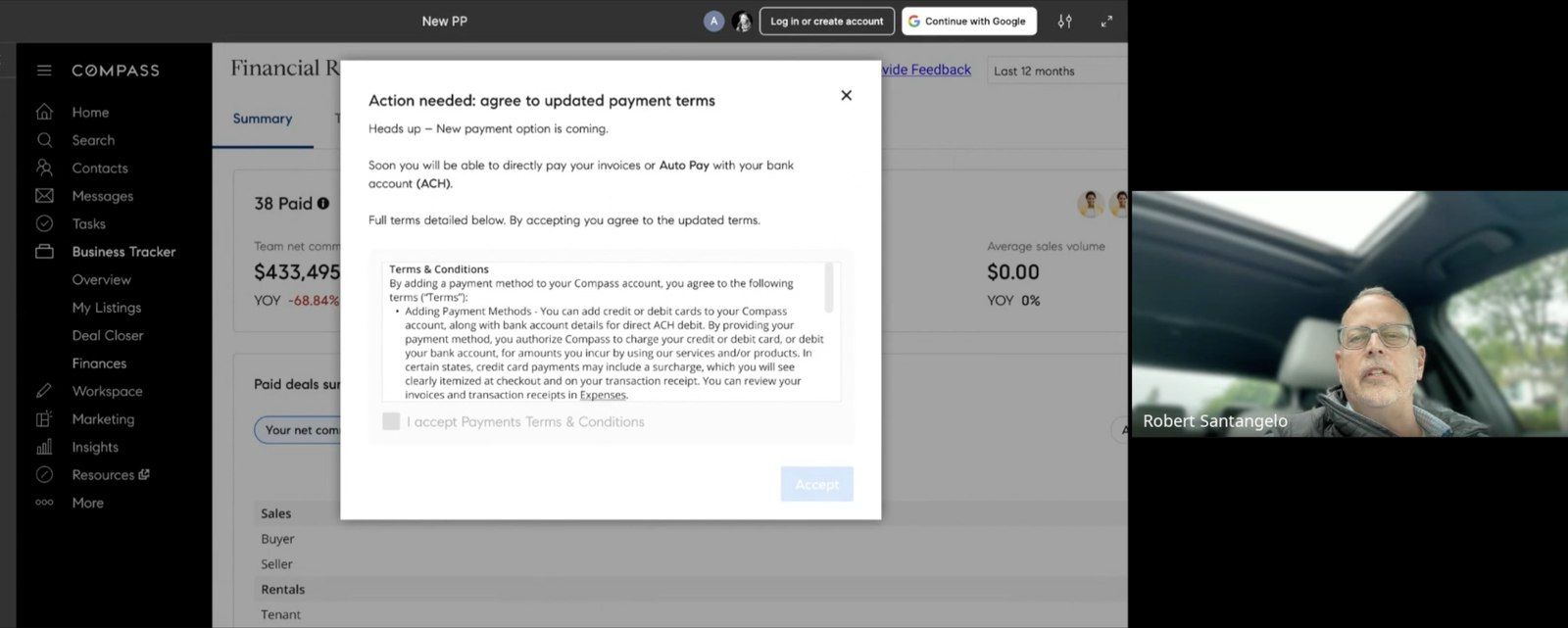
Task: Click the Accept button in the dialog
Action: (x=816, y=484)
